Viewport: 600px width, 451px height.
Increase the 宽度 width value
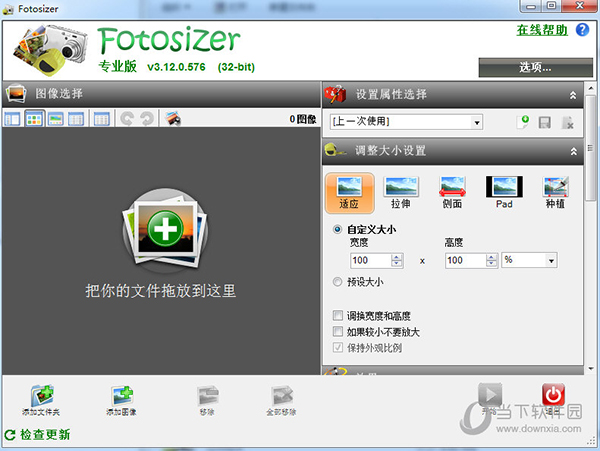(397, 257)
